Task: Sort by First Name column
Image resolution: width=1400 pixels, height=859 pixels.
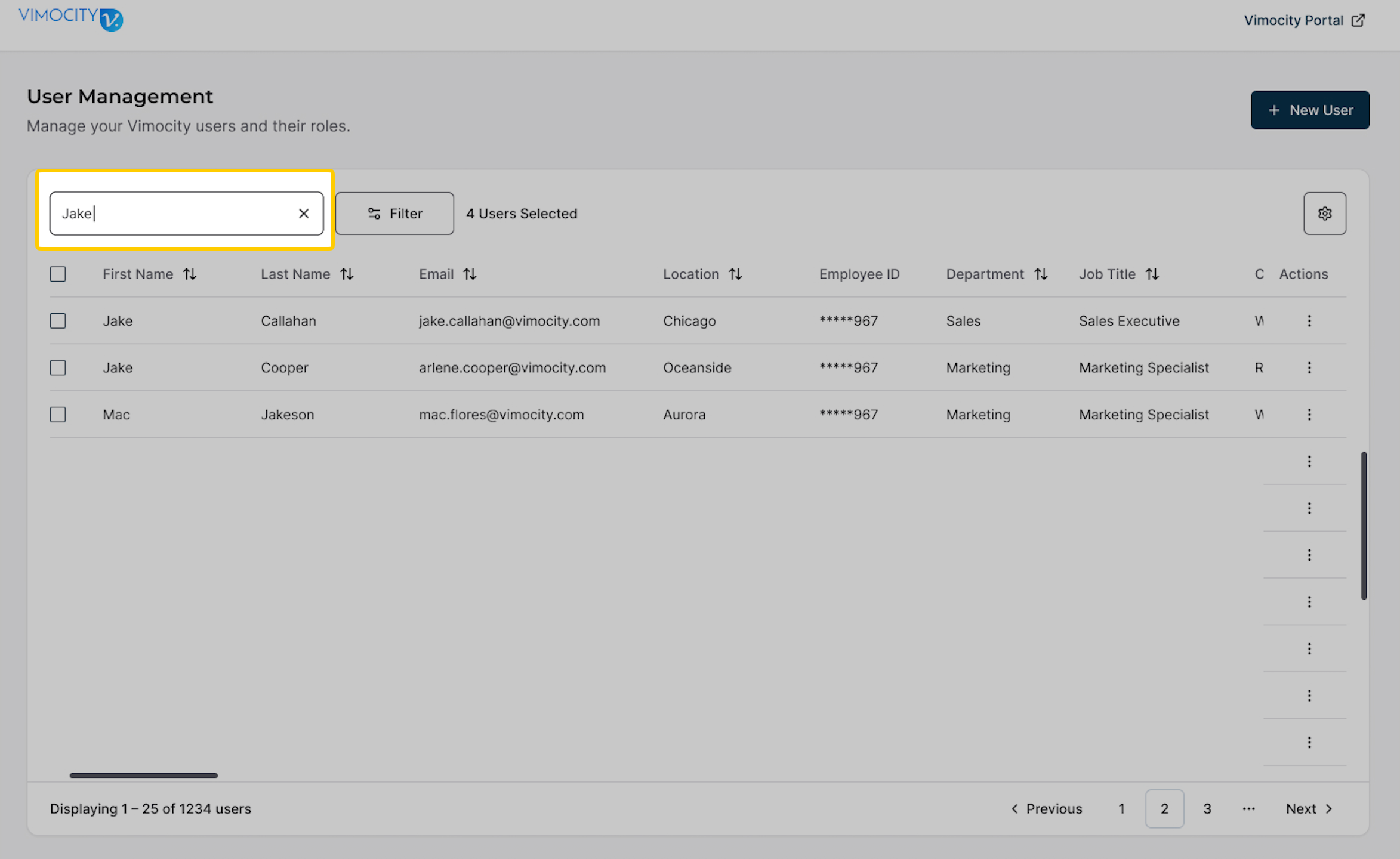Action: click(190, 274)
